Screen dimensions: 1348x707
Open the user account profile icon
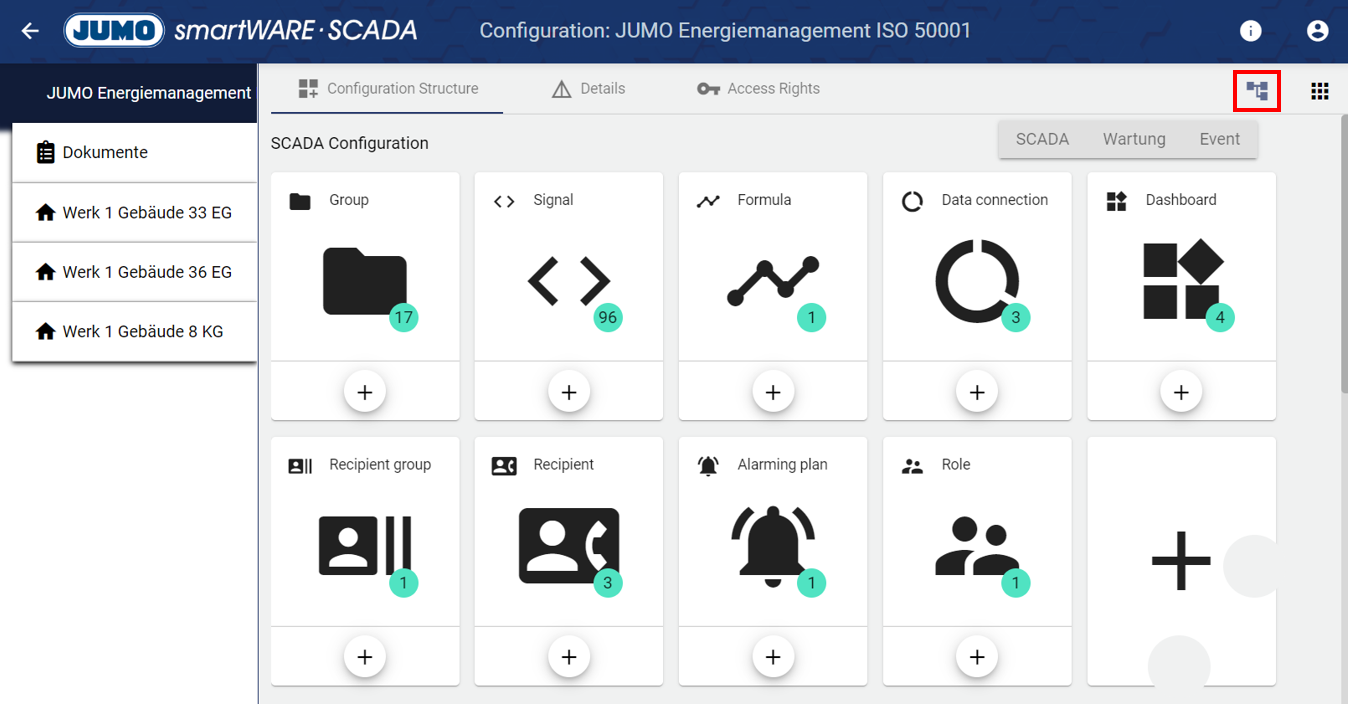[x=1317, y=31]
